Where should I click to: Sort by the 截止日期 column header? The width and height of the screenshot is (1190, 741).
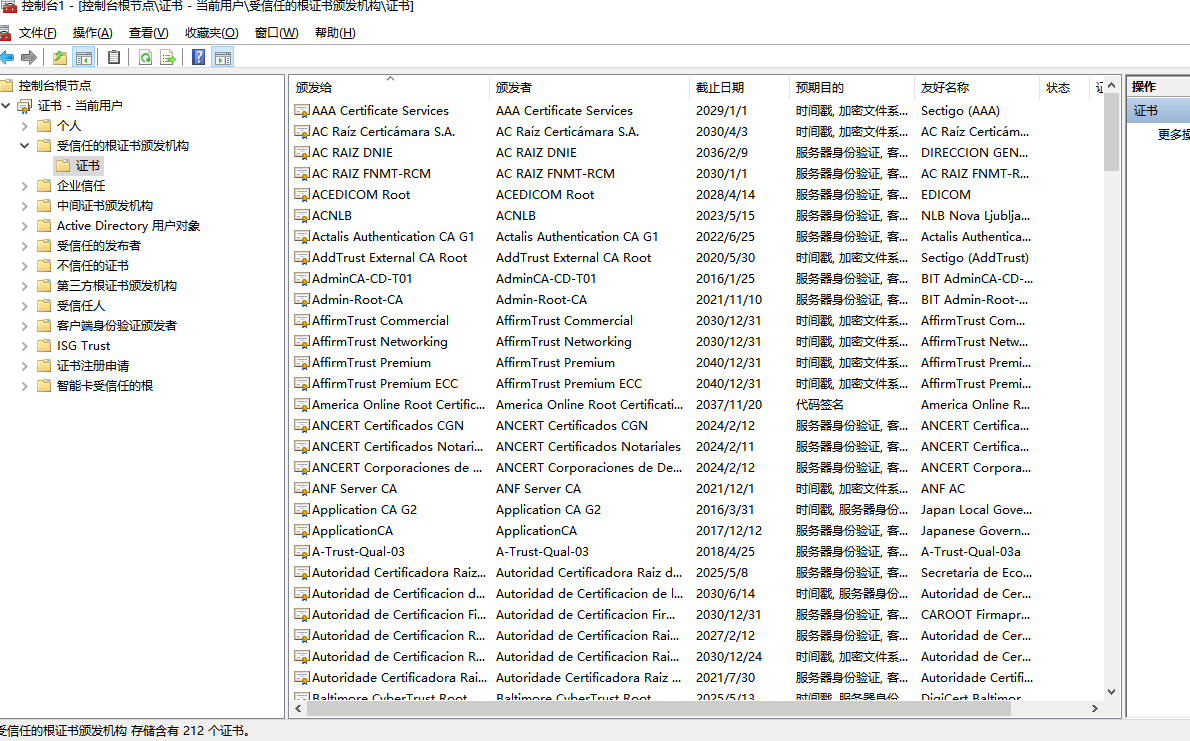point(720,88)
